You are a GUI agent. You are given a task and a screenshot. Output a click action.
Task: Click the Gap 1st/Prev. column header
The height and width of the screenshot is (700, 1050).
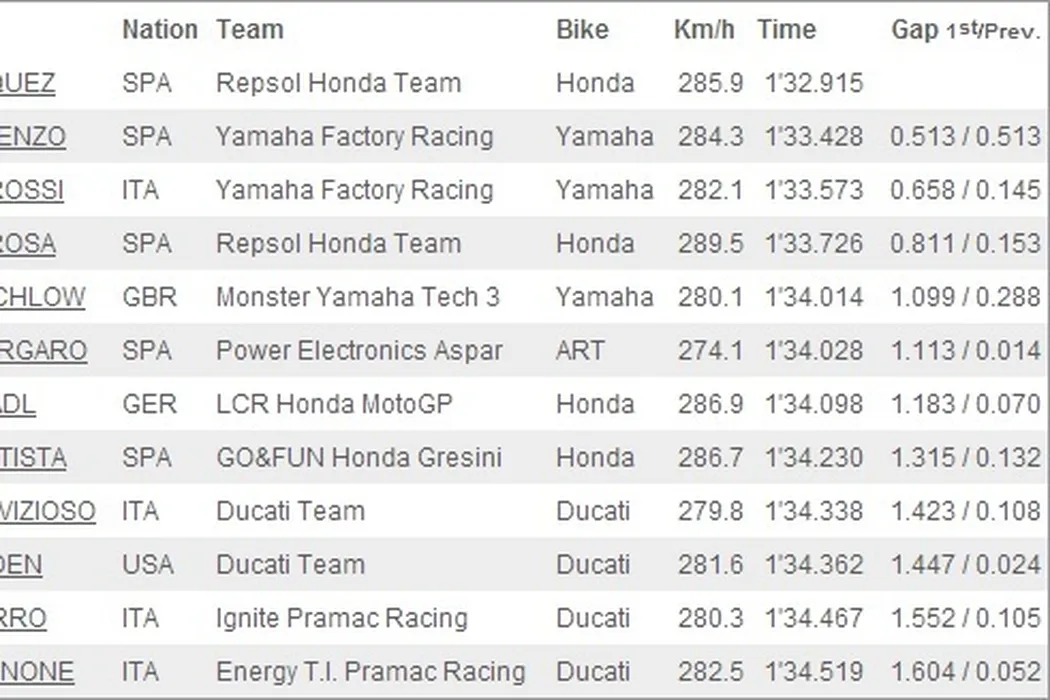[965, 30]
